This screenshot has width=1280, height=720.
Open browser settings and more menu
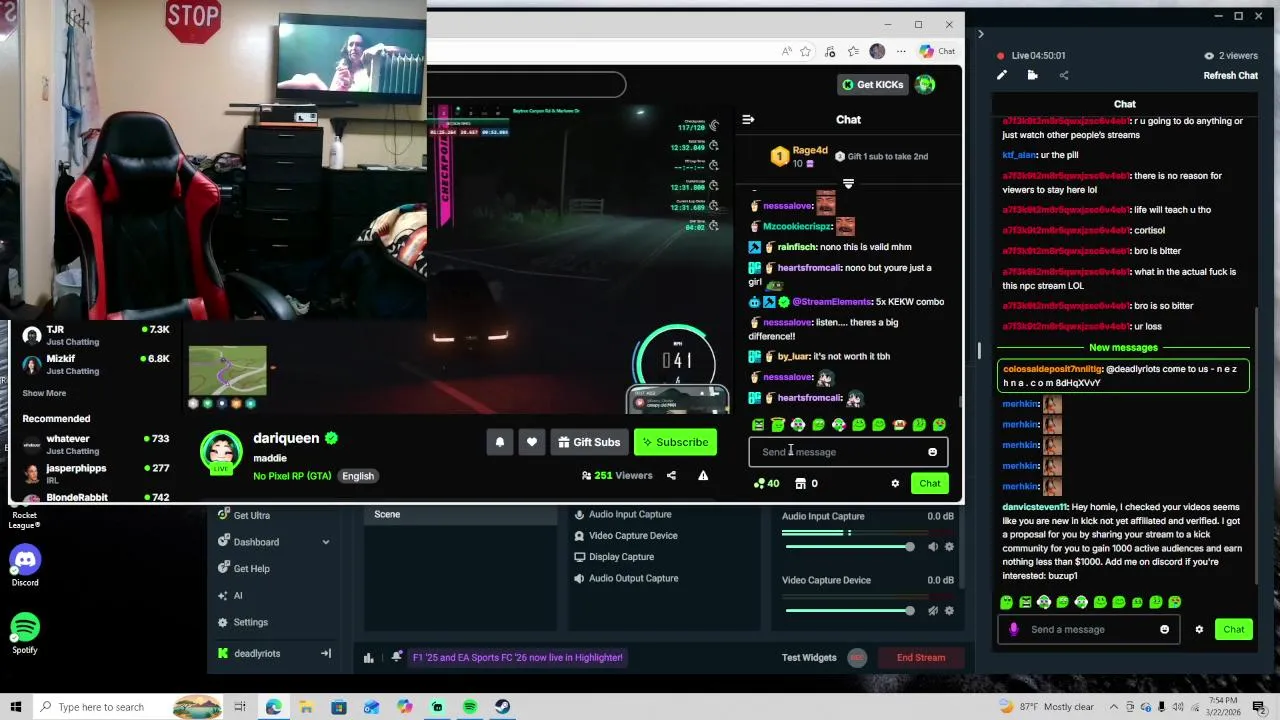901,51
